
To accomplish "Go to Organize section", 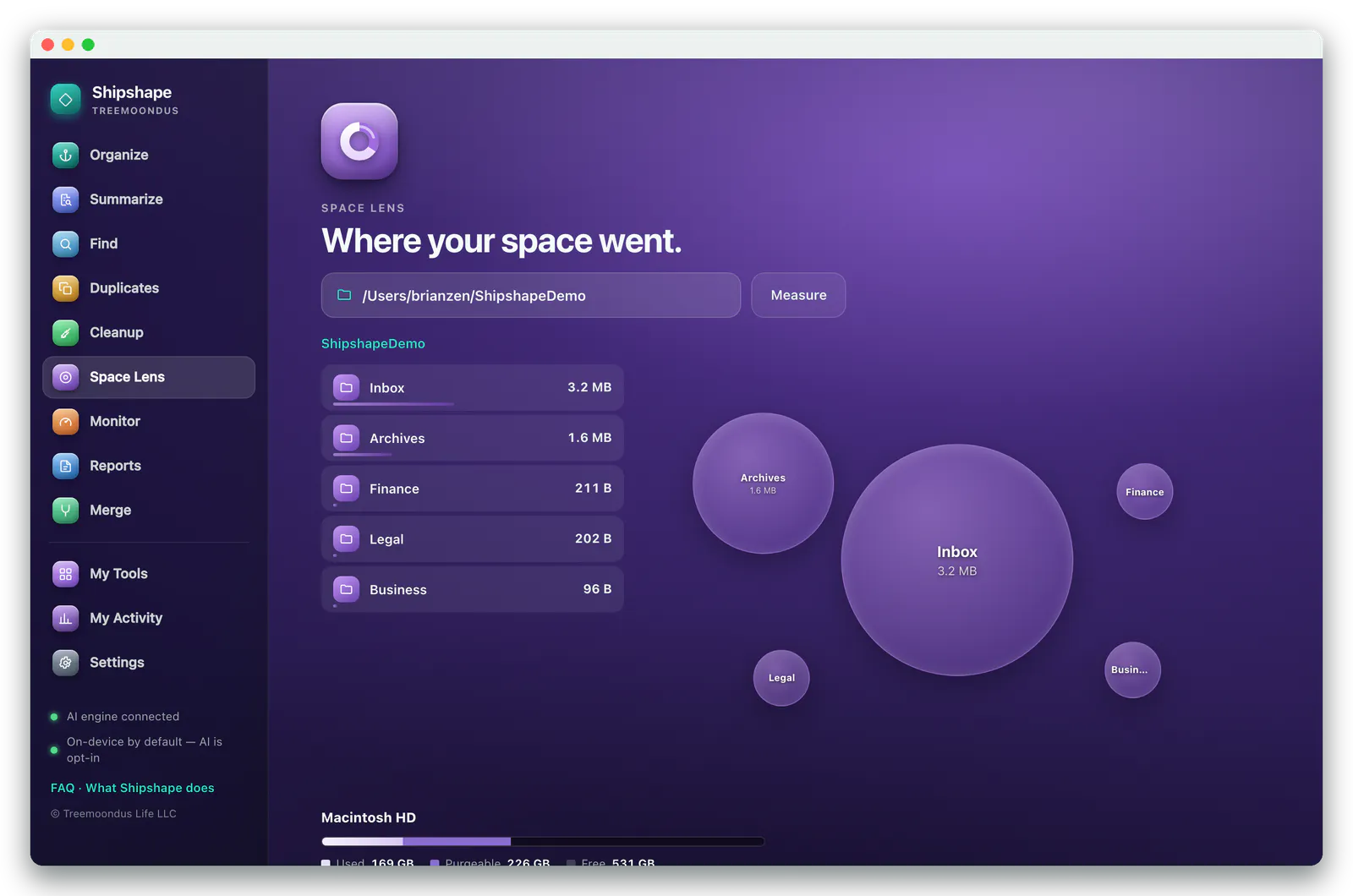I will click(x=119, y=155).
